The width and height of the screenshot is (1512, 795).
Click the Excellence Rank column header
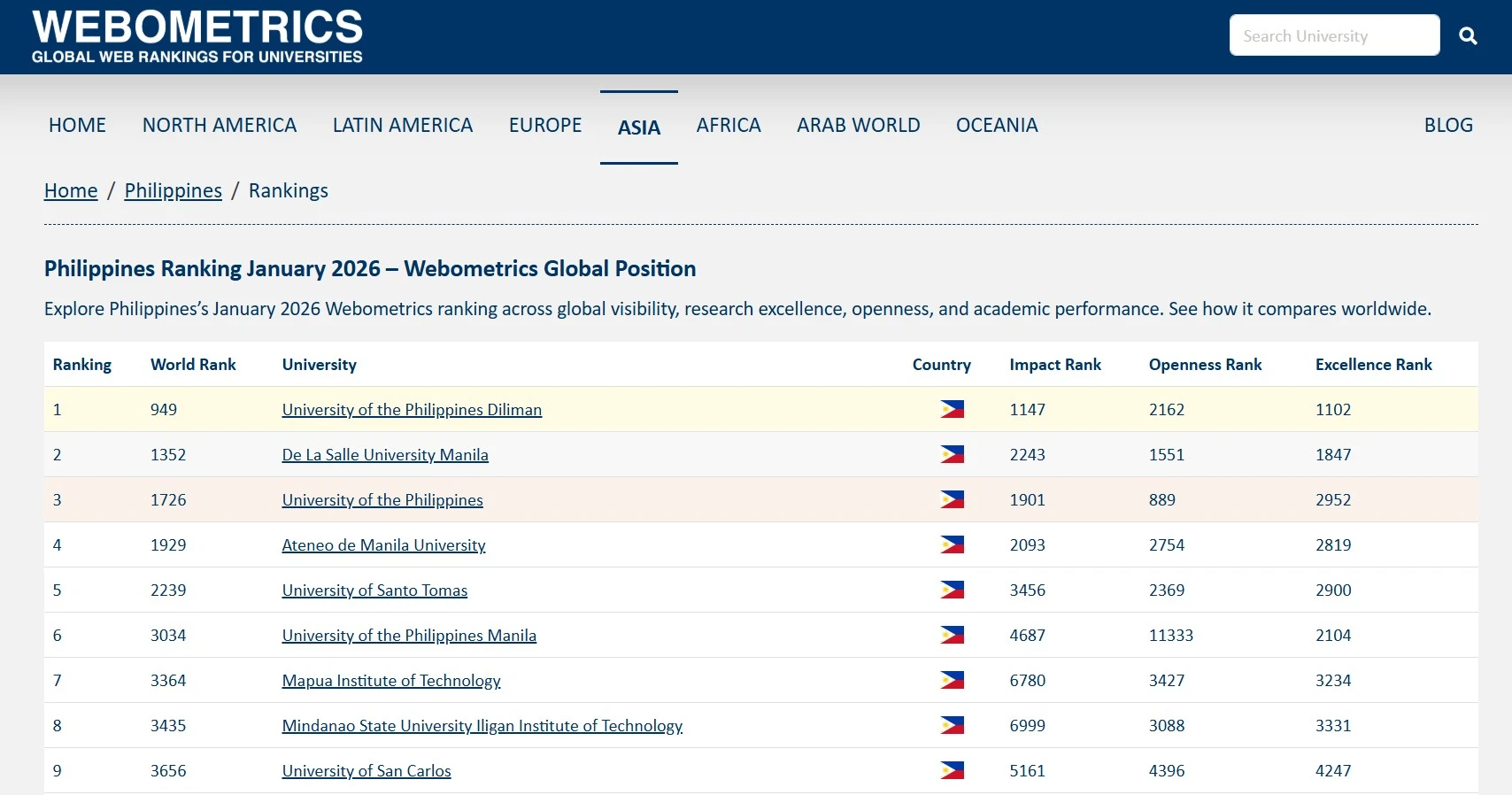(1373, 364)
